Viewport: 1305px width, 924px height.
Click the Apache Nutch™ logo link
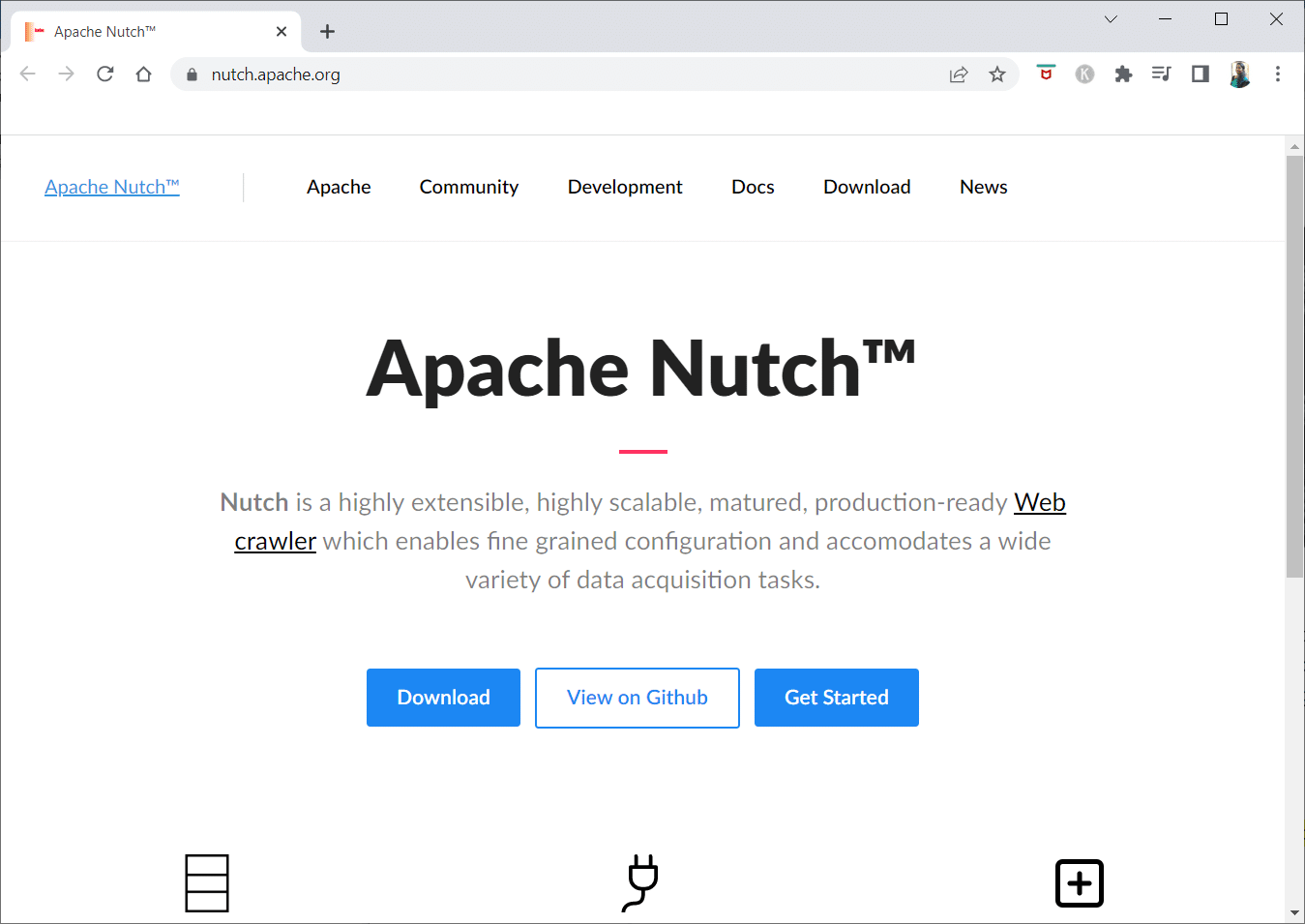(112, 187)
